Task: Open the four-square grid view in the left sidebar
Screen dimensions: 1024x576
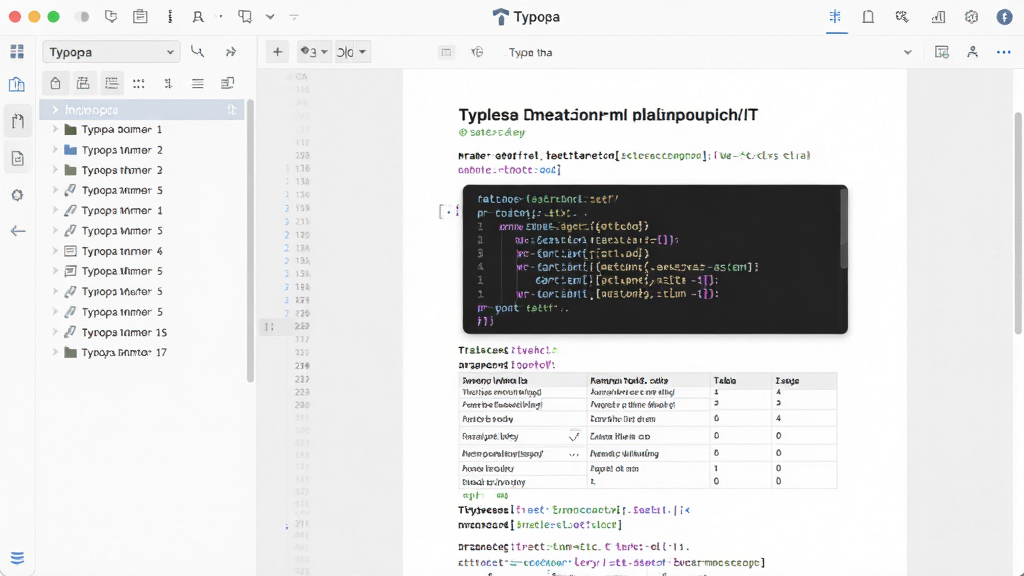Action: (x=17, y=52)
